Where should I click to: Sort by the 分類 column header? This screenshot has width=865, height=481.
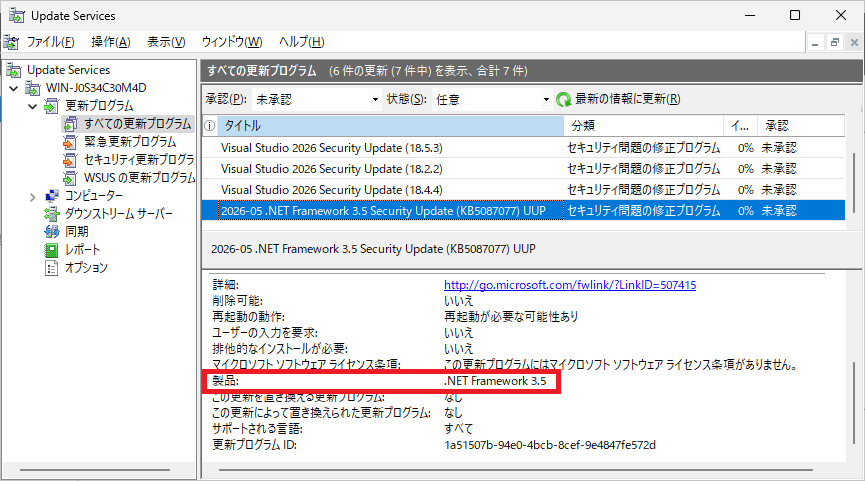[643, 126]
